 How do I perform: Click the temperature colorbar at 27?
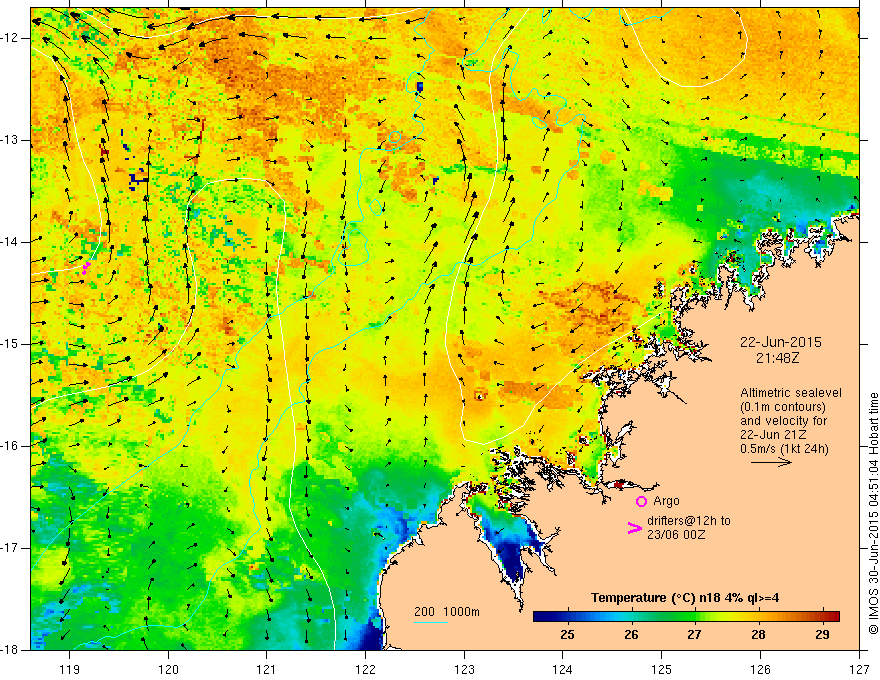click(x=695, y=616)
